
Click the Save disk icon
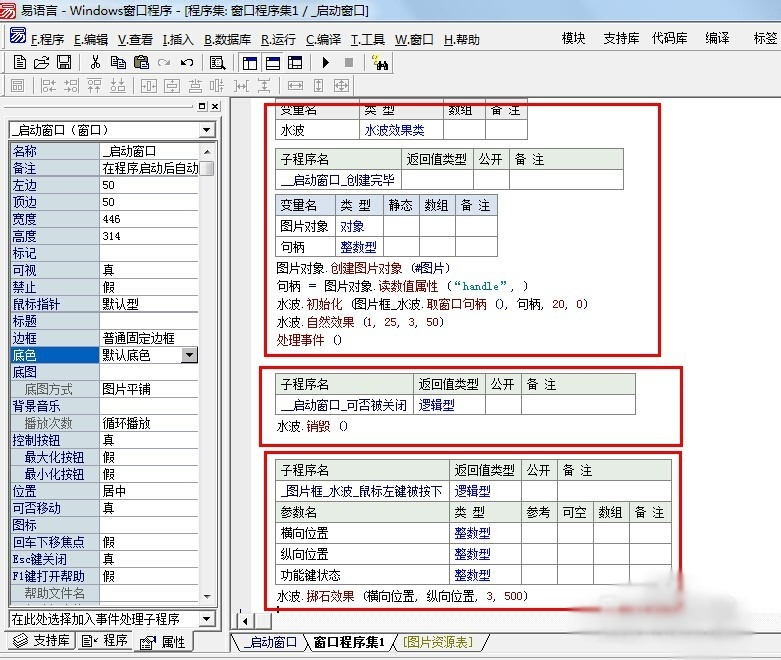point(63,62)
